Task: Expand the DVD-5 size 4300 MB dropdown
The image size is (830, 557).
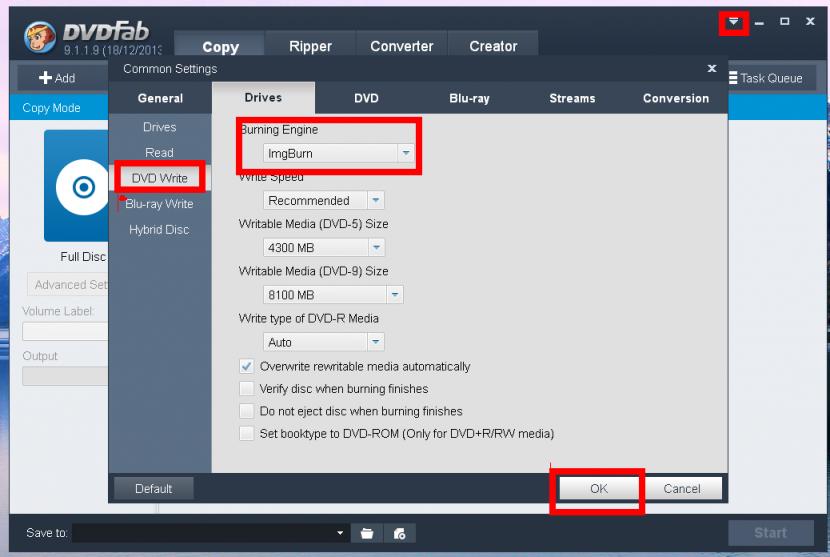Action: 376,247
